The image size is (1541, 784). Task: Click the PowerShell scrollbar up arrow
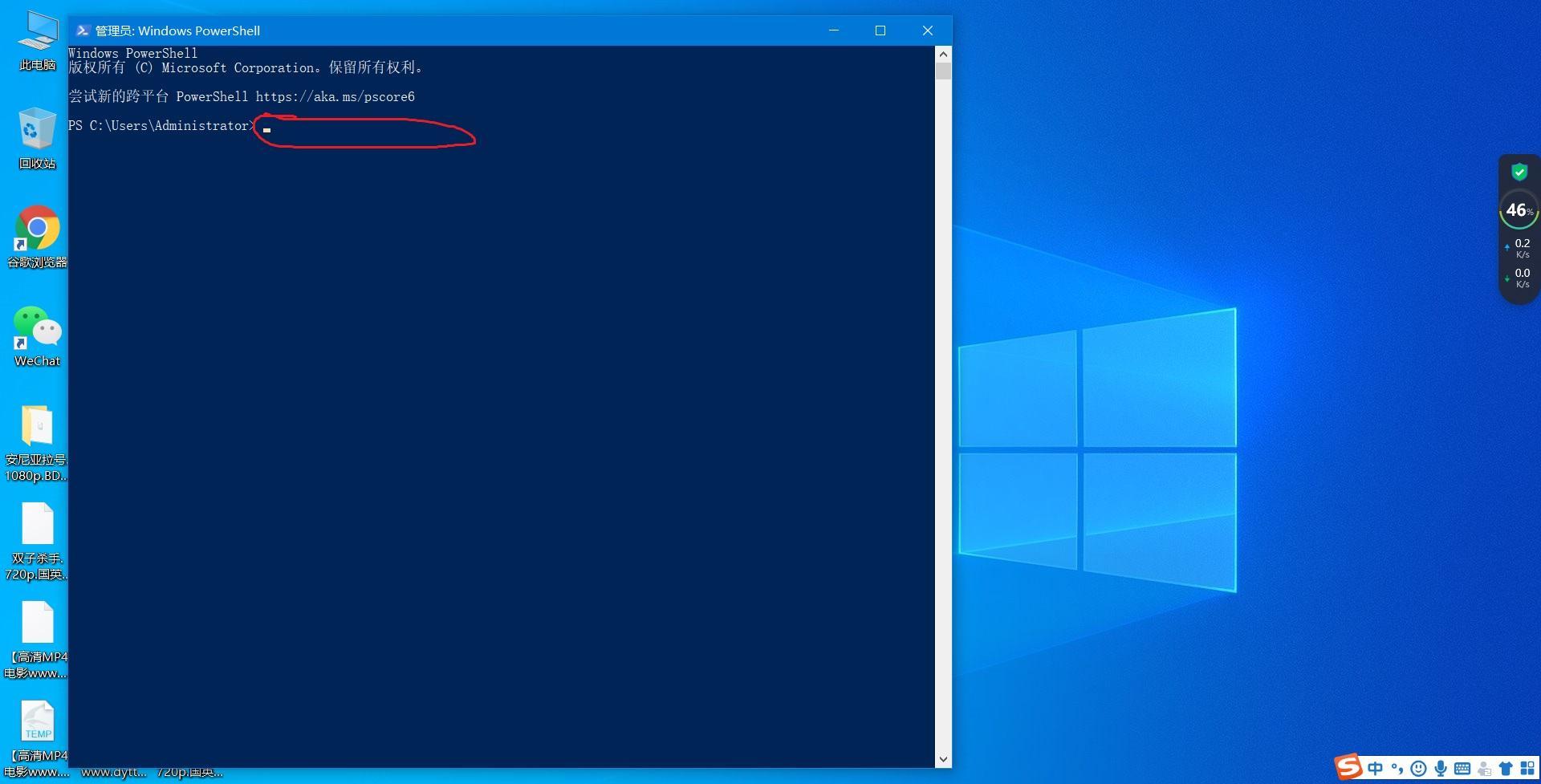[943, 54]
